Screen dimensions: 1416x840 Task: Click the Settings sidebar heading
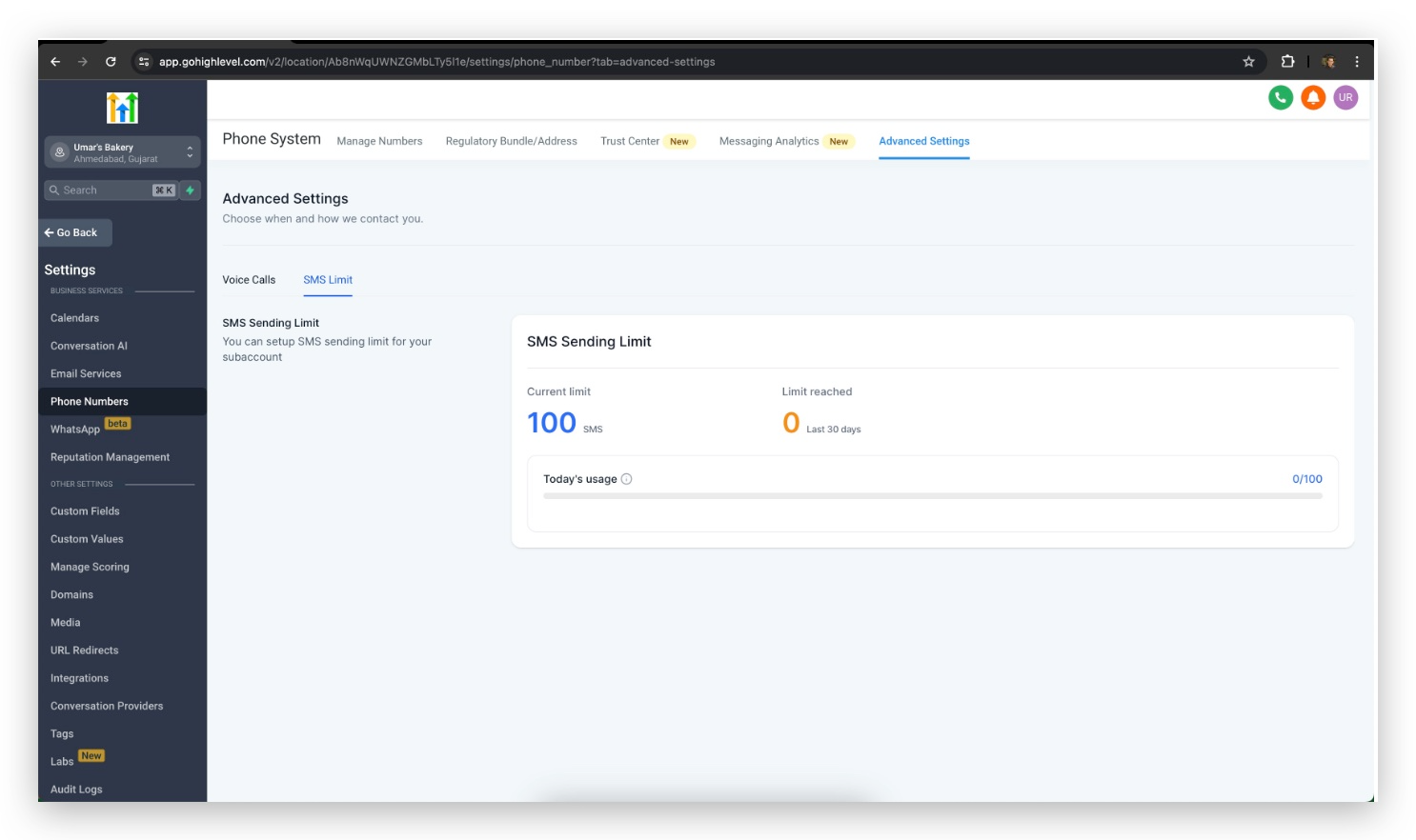point(70,270)
